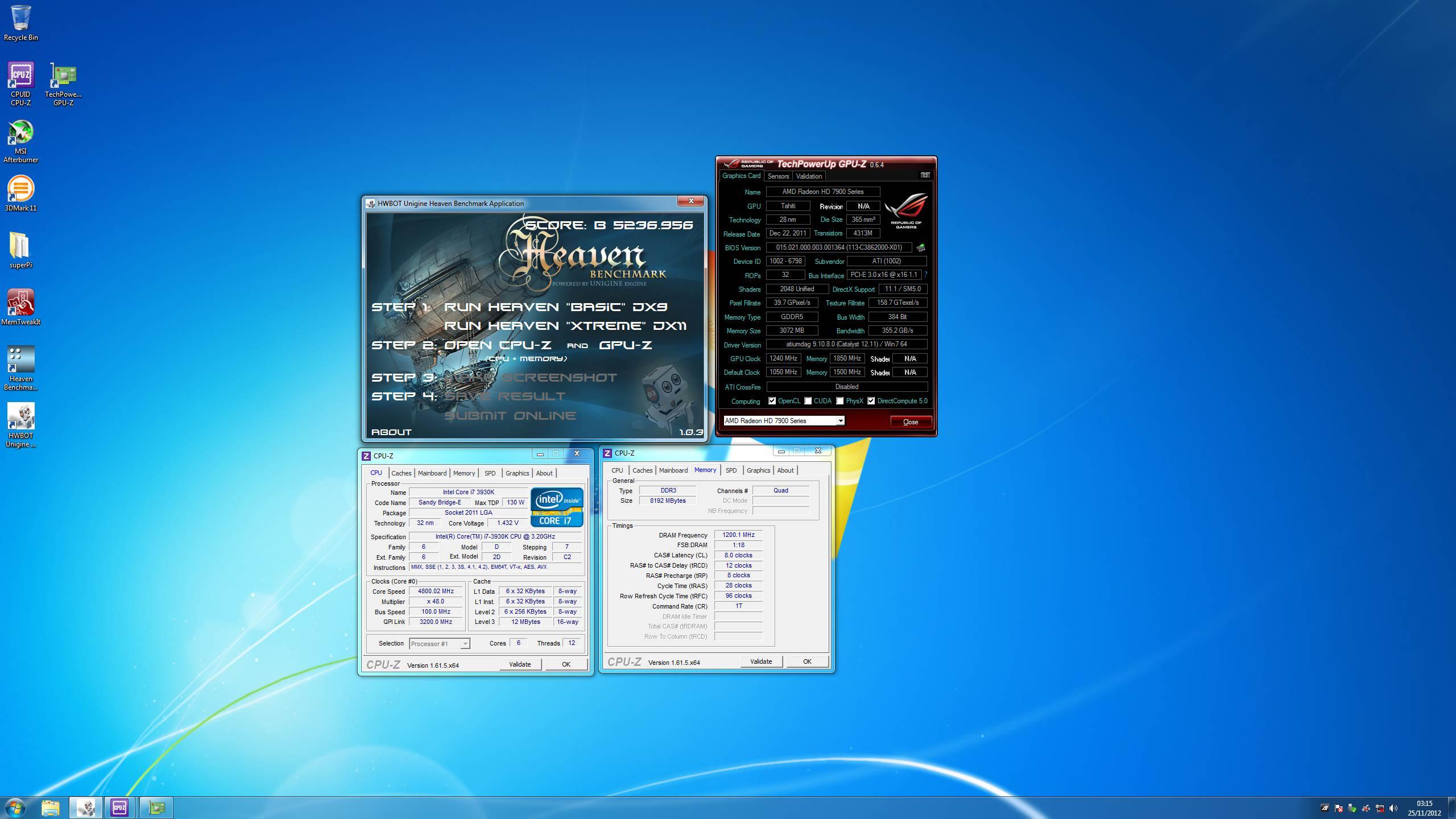Switch to Validation tab in GPU-Z
This screenshot has height=819, width=1456.
click(x=809, y=176)
